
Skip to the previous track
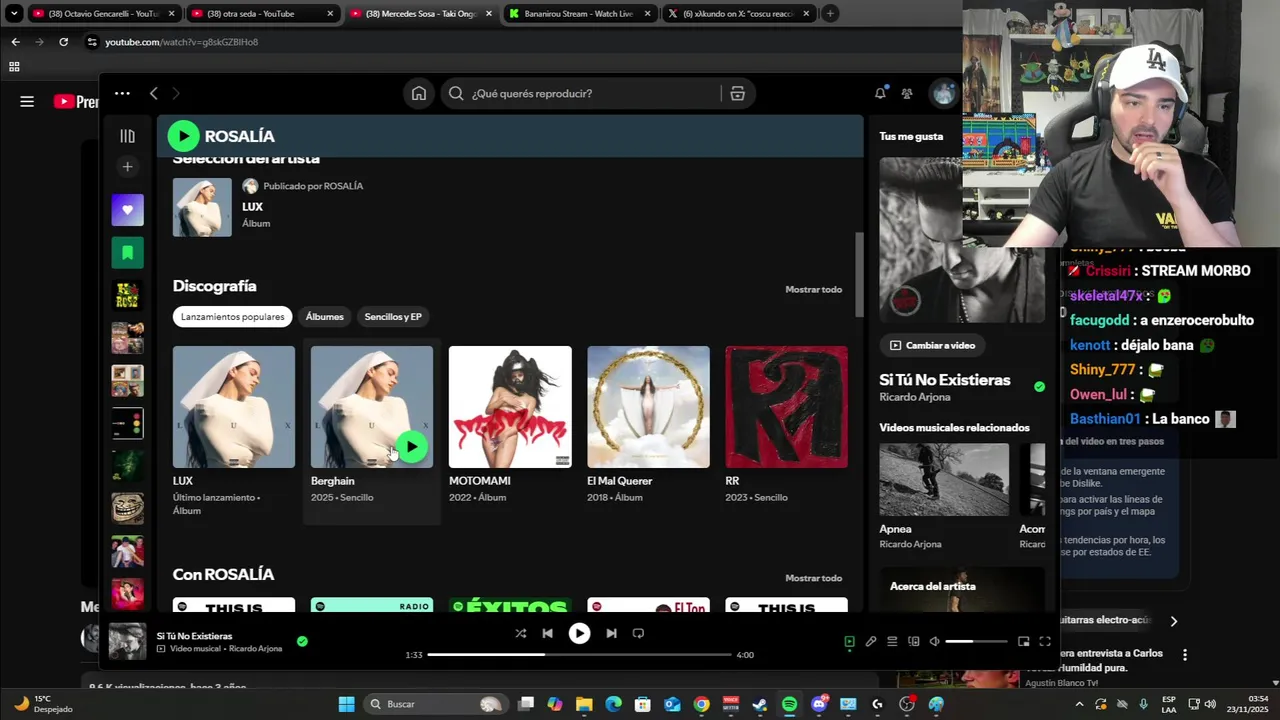click(x=547, y=633)
